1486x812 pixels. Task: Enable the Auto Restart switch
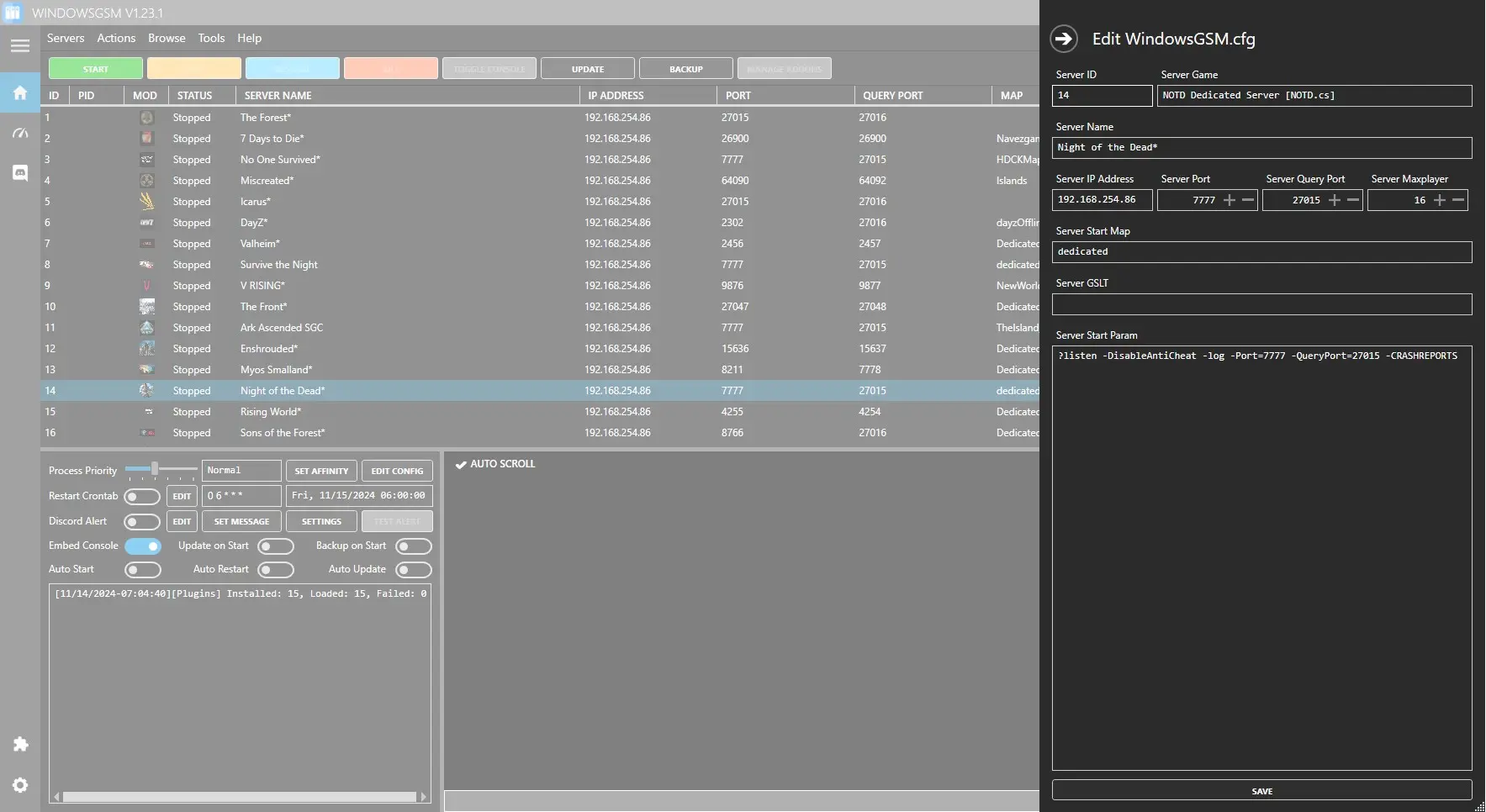click(x=276, y=570)
